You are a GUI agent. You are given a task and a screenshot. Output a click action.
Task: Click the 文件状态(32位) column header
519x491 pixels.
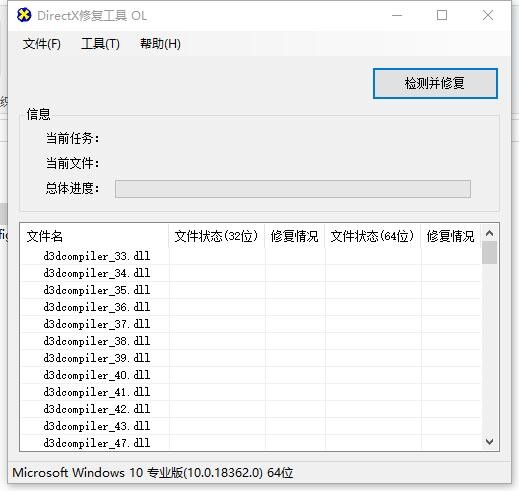point(217,236)
